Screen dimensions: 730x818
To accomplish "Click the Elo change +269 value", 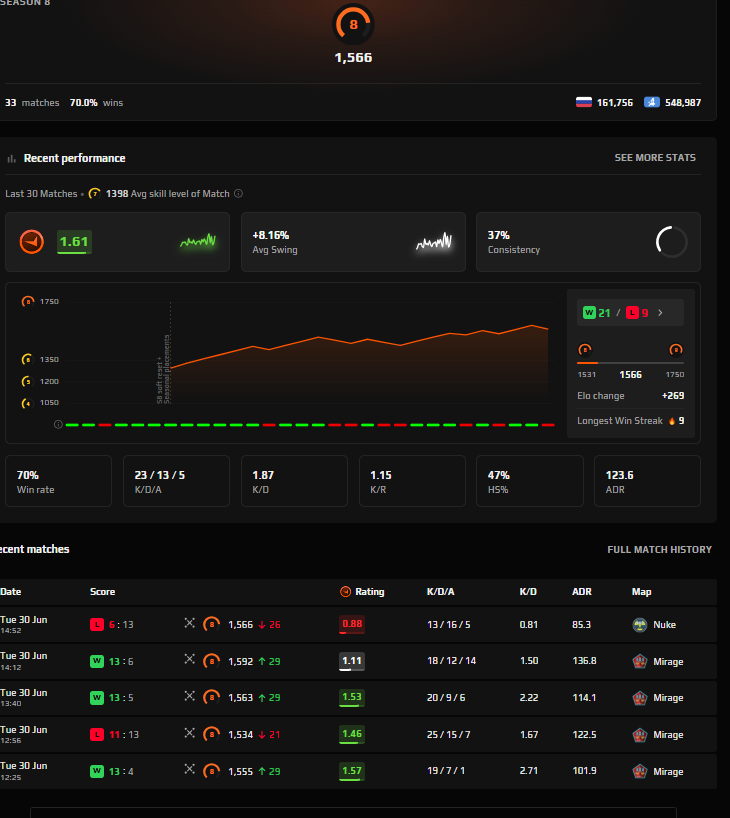I will pyautogui.click(x=673, y=395).
